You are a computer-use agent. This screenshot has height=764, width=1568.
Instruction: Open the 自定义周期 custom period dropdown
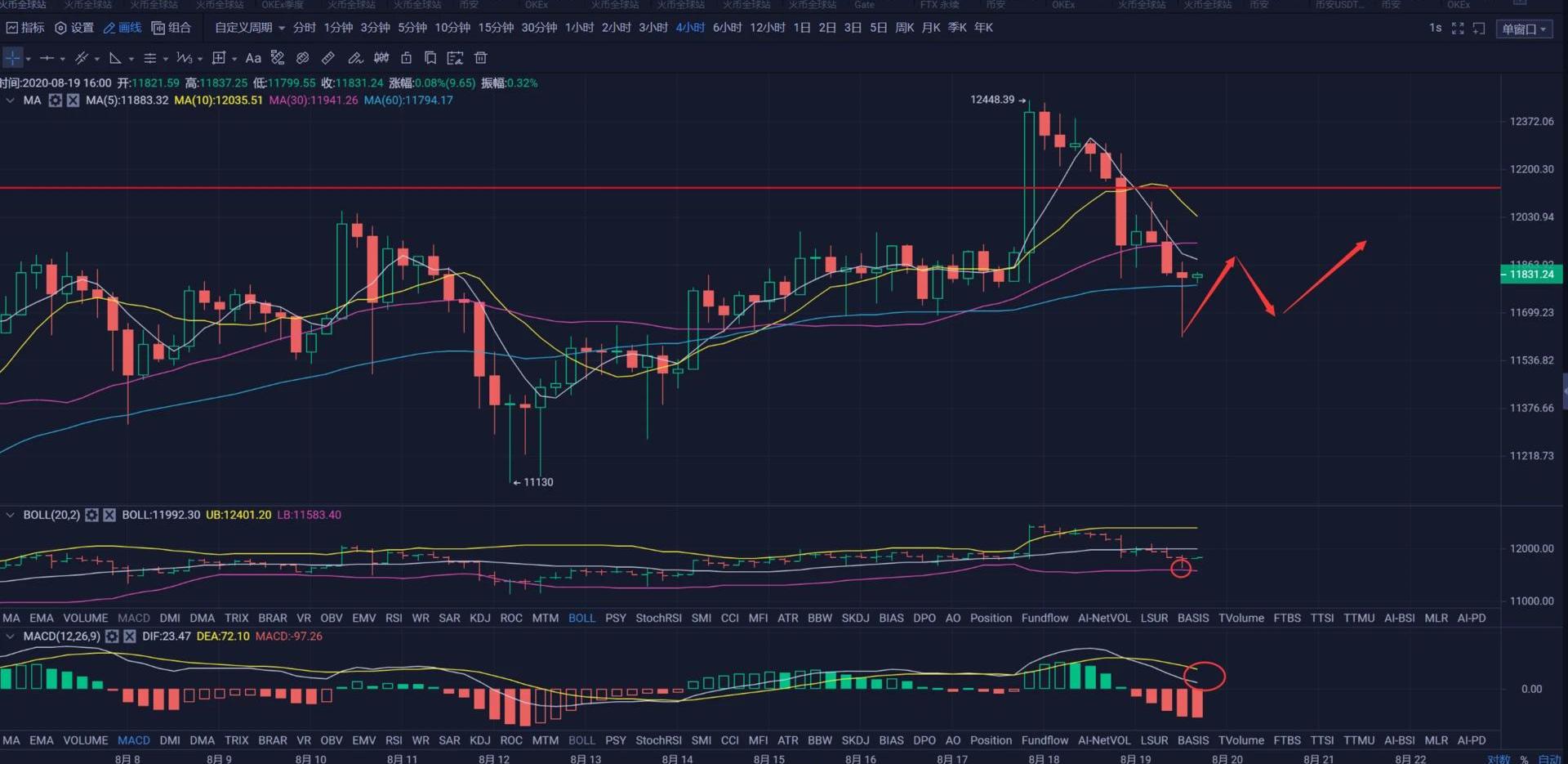coord(249,28)
